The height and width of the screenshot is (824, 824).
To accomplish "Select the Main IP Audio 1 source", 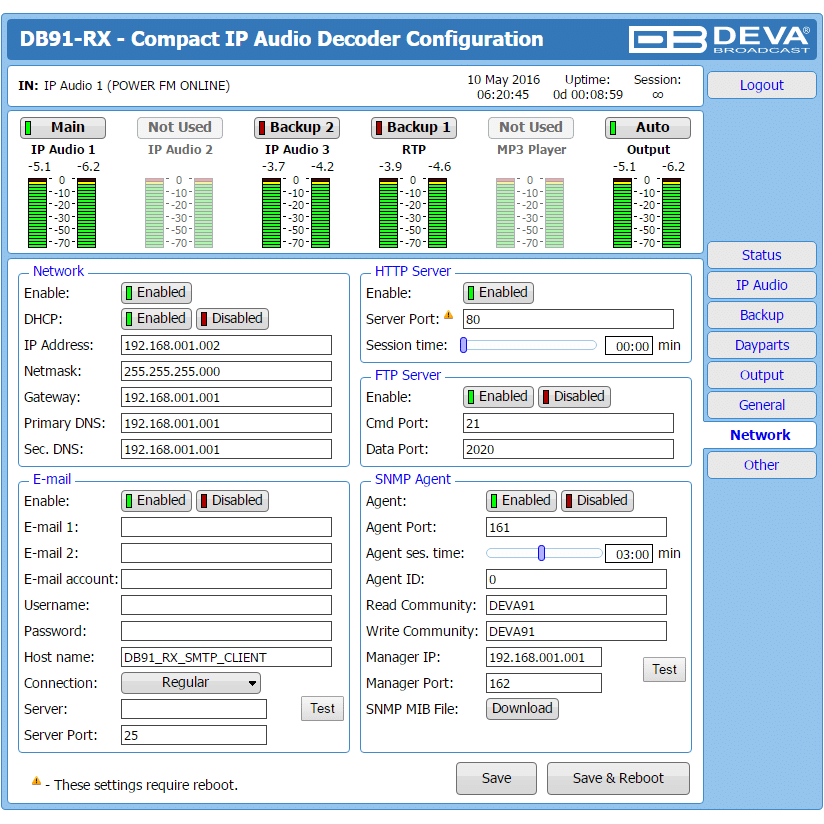I will [x=63, y=128].
